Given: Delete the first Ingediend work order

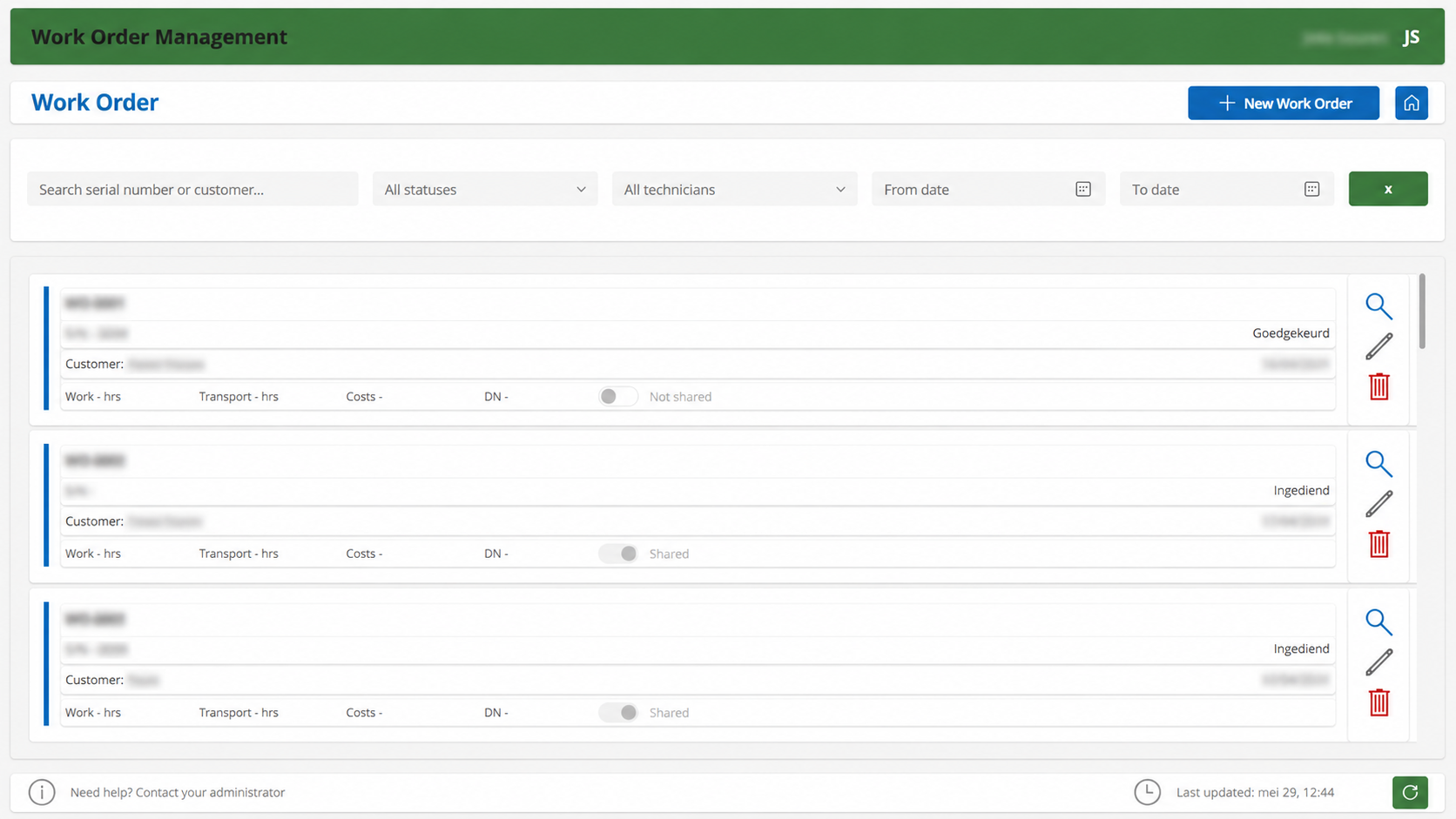Looking at the screenshot, I should coord(1378,544).
